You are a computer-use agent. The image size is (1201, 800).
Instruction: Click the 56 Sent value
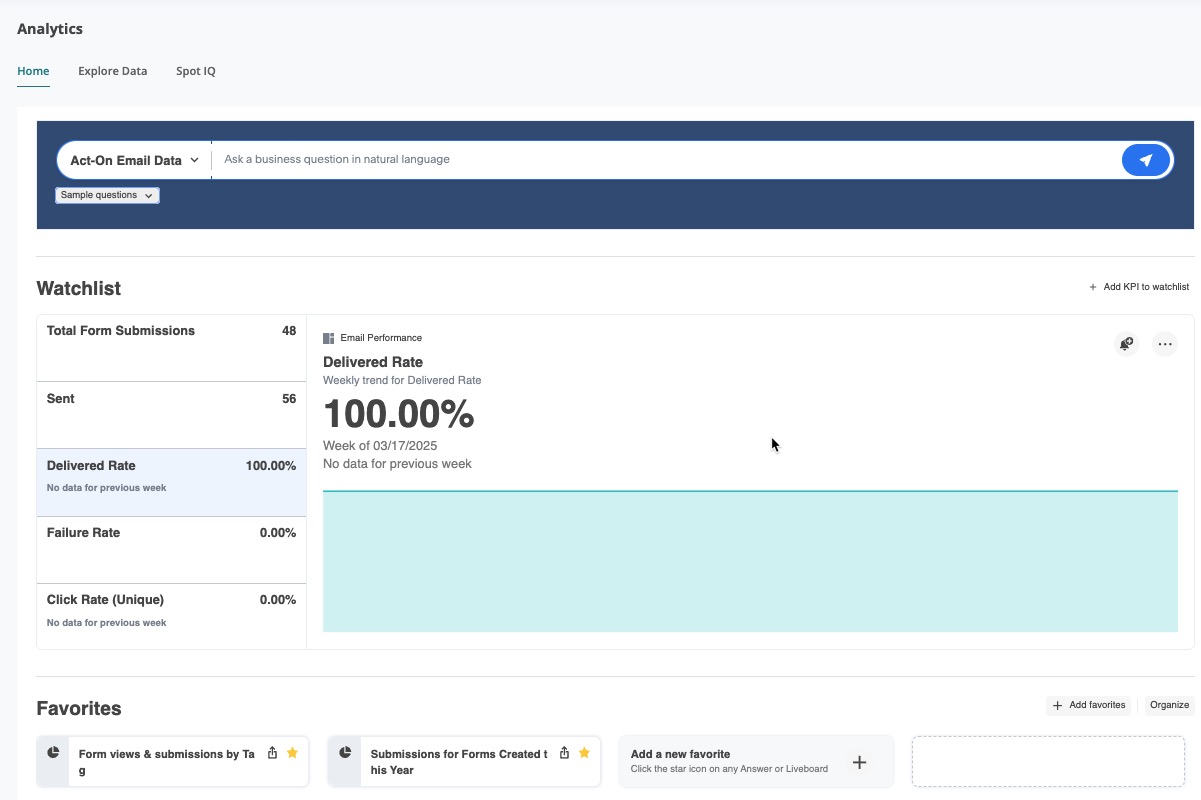click(289, 398)
